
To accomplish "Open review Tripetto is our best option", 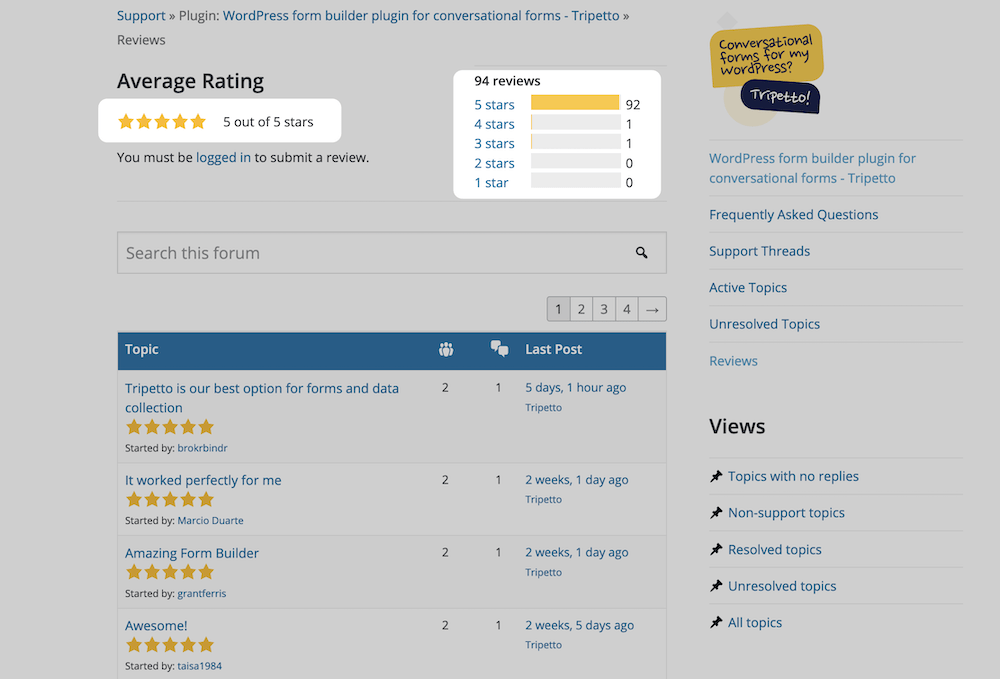I will [x=262, y=398].
